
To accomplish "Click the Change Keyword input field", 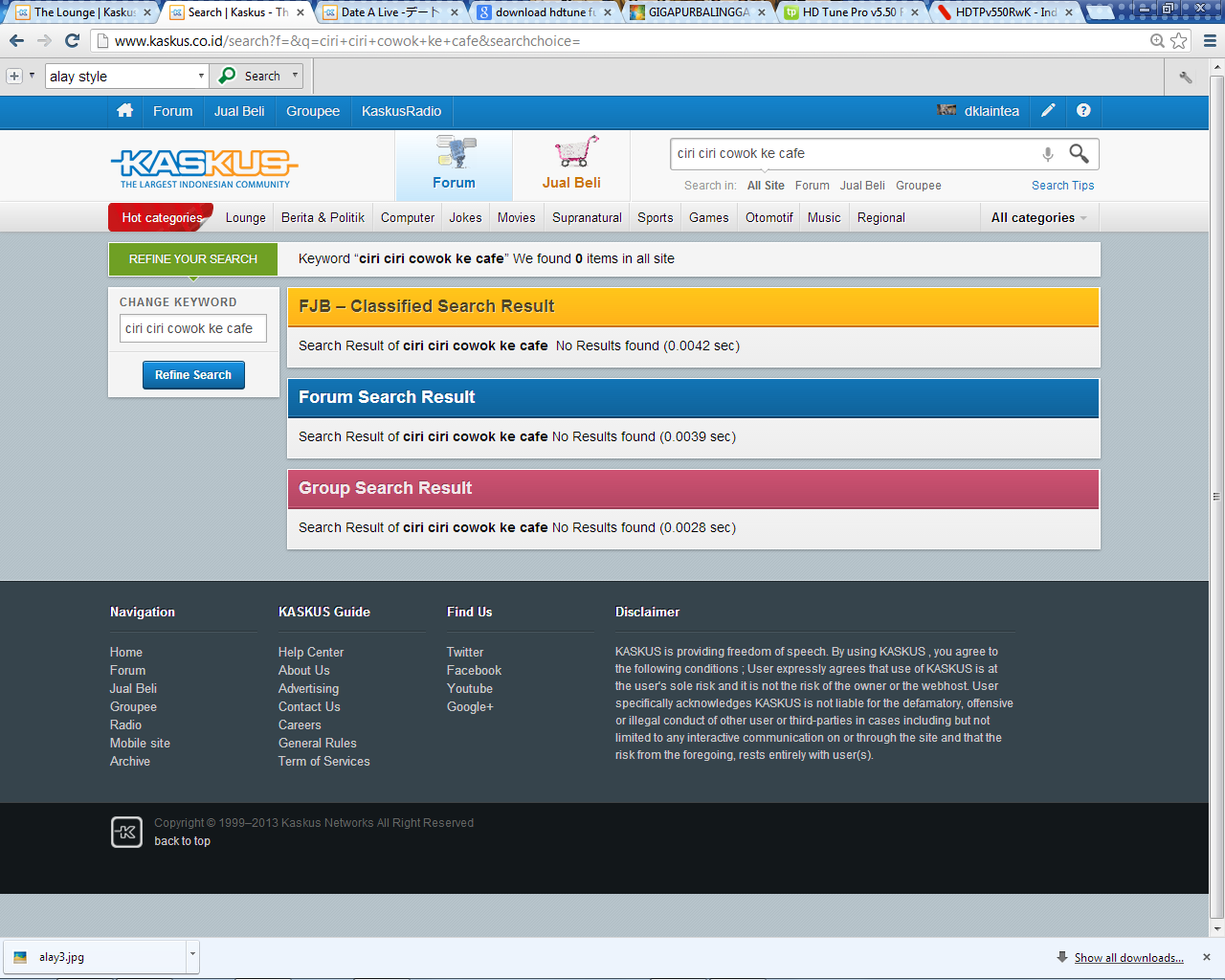I will (193, 328).
